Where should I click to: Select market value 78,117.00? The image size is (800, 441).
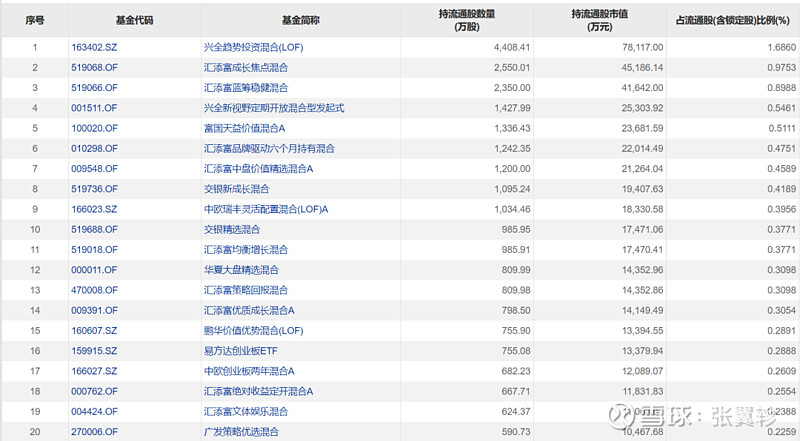[642, 47]
